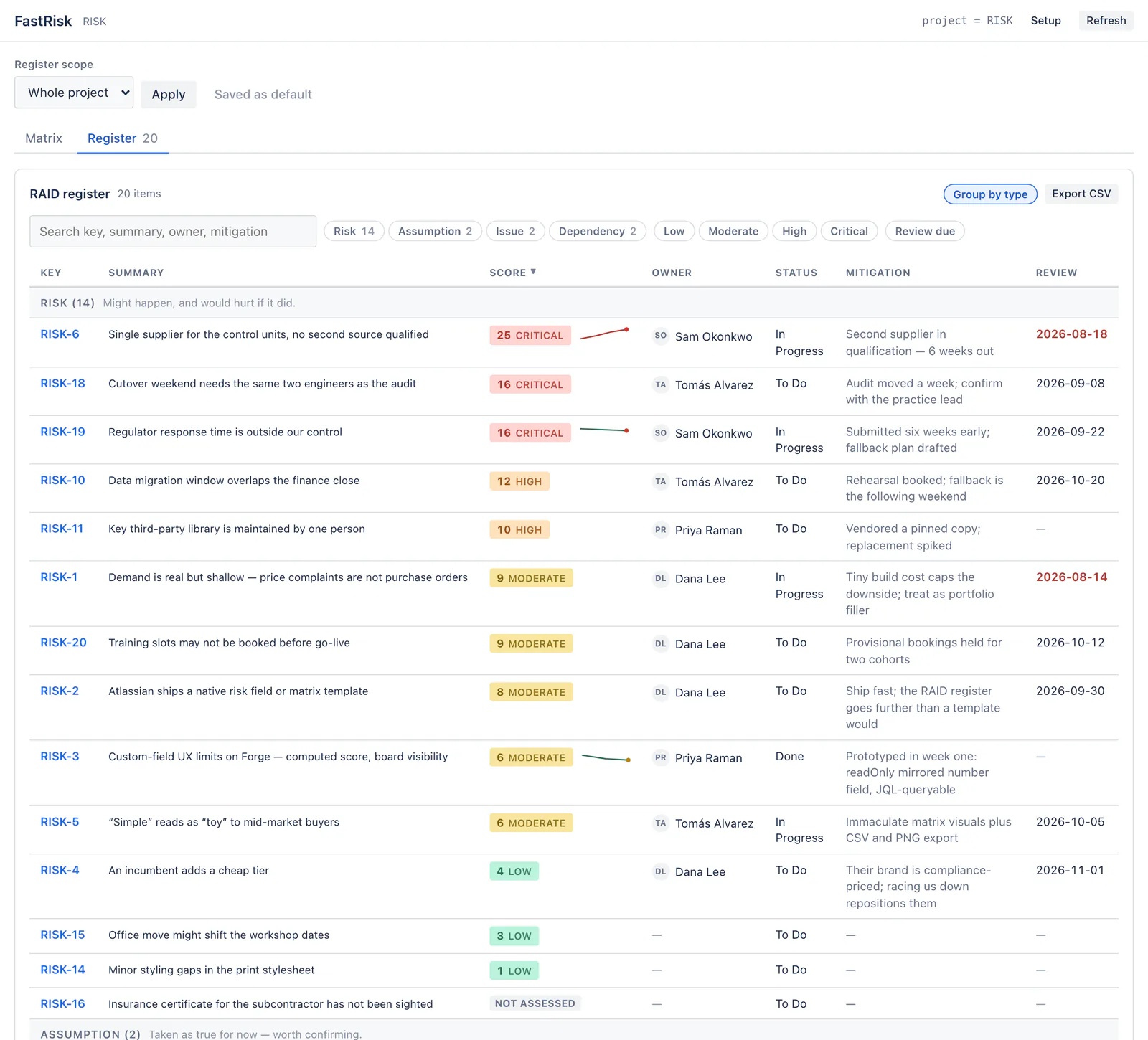Open the RISK-20 link
Viewport: 1148px width, 1040px height.
pos(64,643)
